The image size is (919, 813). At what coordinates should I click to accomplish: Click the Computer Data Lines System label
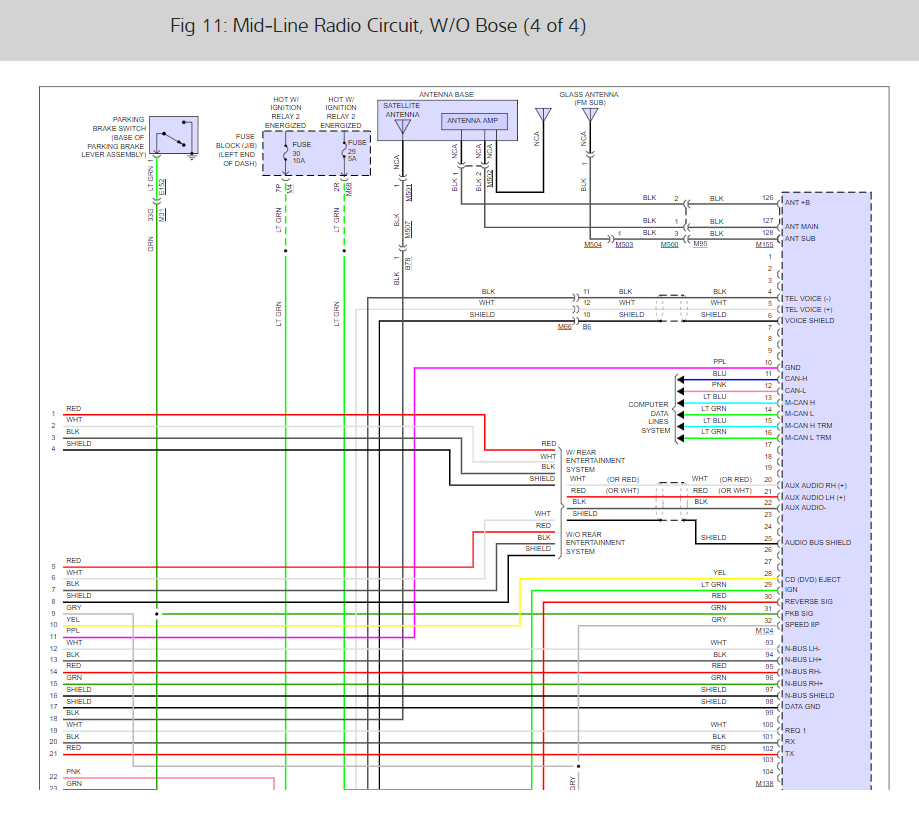pos(649,418)
